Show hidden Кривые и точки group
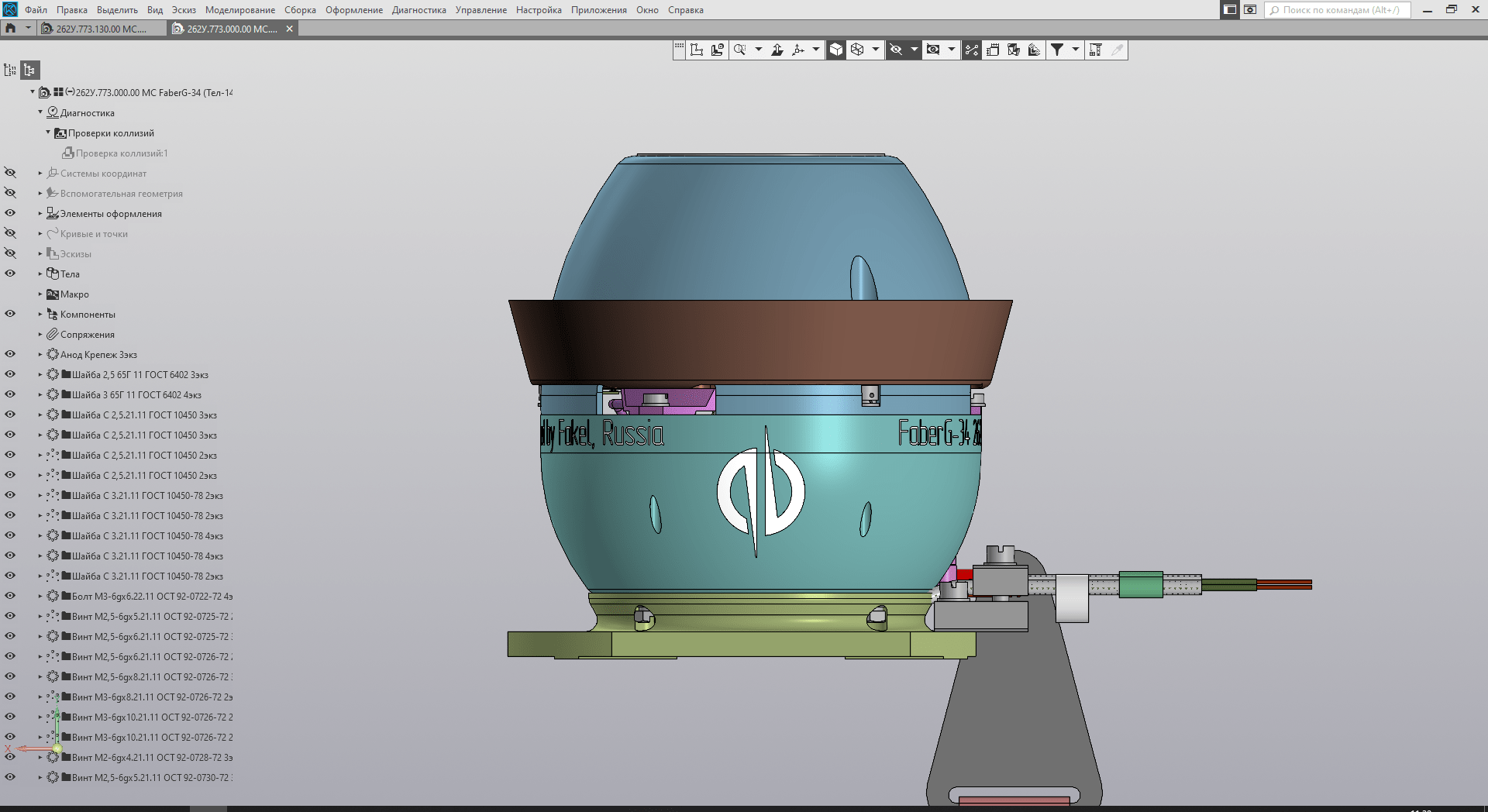This screenshot has width=1488, height=812. pyautogui.click(x=10, y=233)
